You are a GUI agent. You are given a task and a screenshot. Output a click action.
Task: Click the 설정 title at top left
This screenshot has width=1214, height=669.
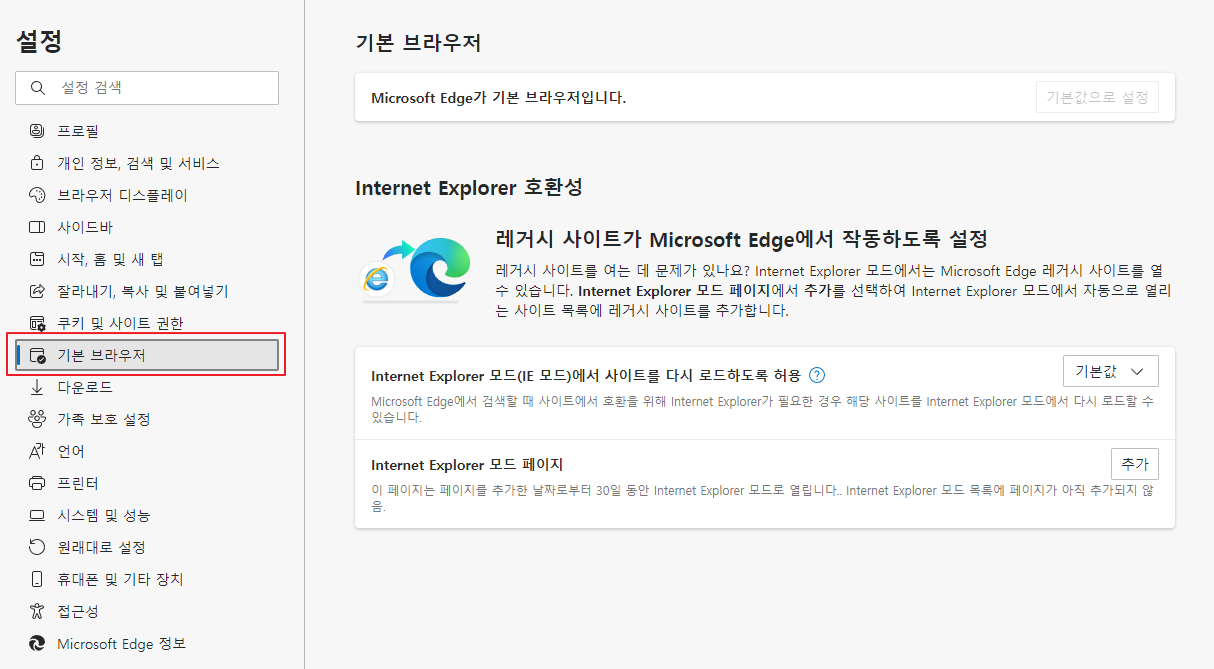click(x=39, y=41)
